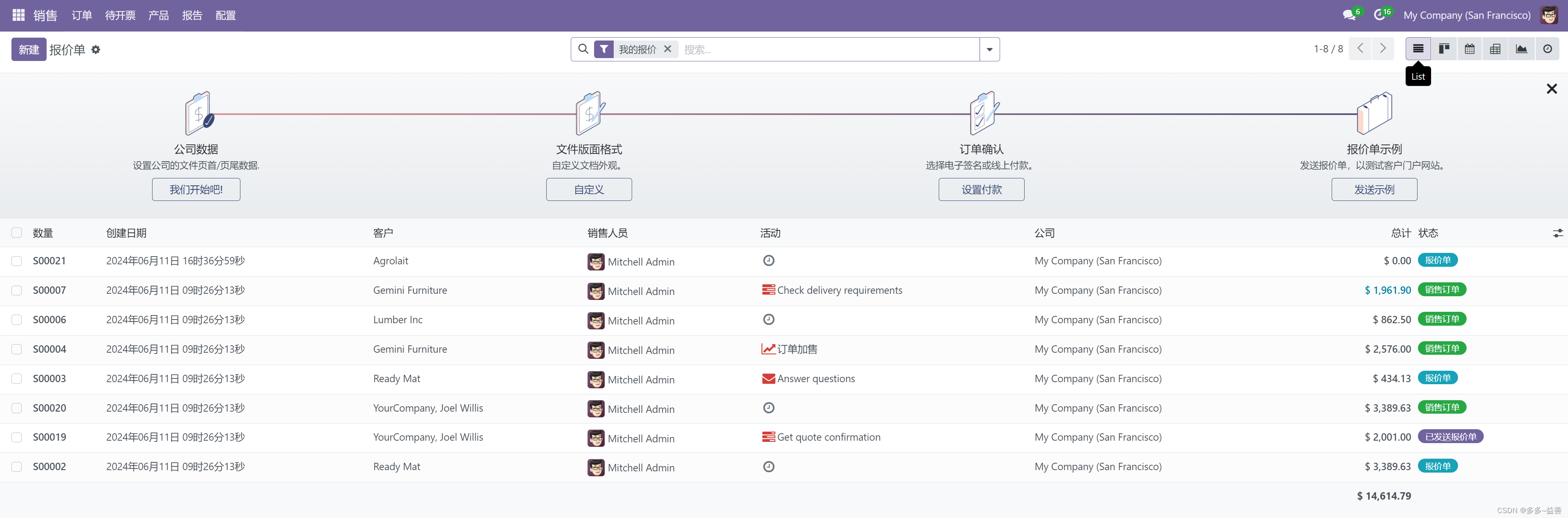The height and width of the screenshot is (518, 1568).
Task: Switch to Graph view icon
Action: pos(1521,49)
